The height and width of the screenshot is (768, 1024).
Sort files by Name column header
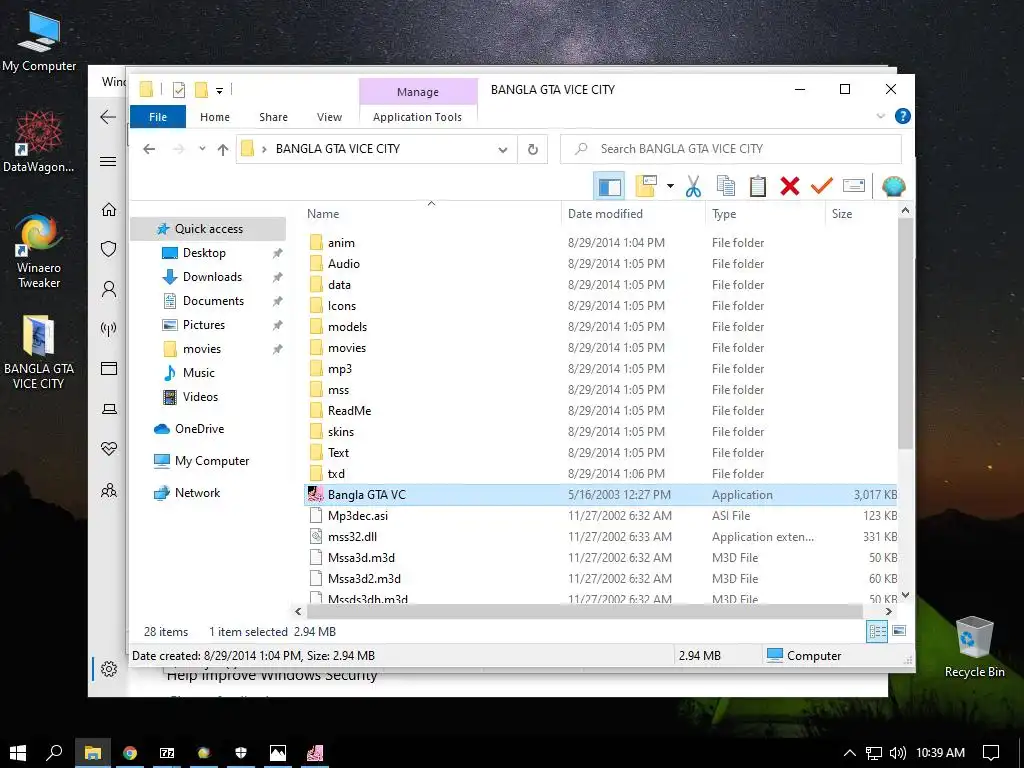click(431, 214)
